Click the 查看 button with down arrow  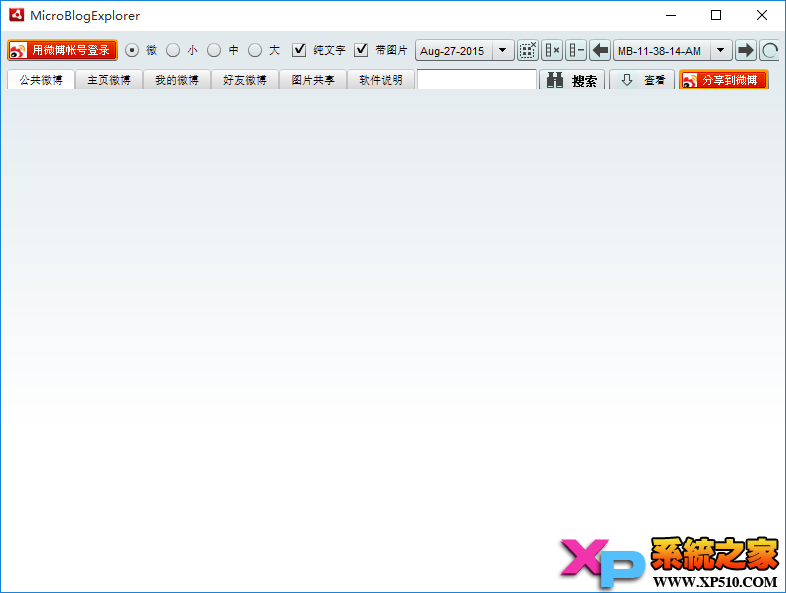tap(642, 80)
